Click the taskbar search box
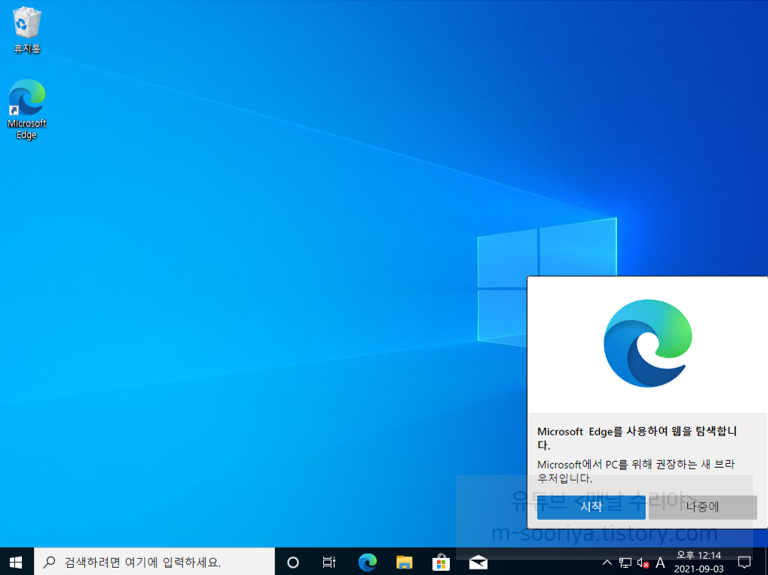 pos(154,562)
